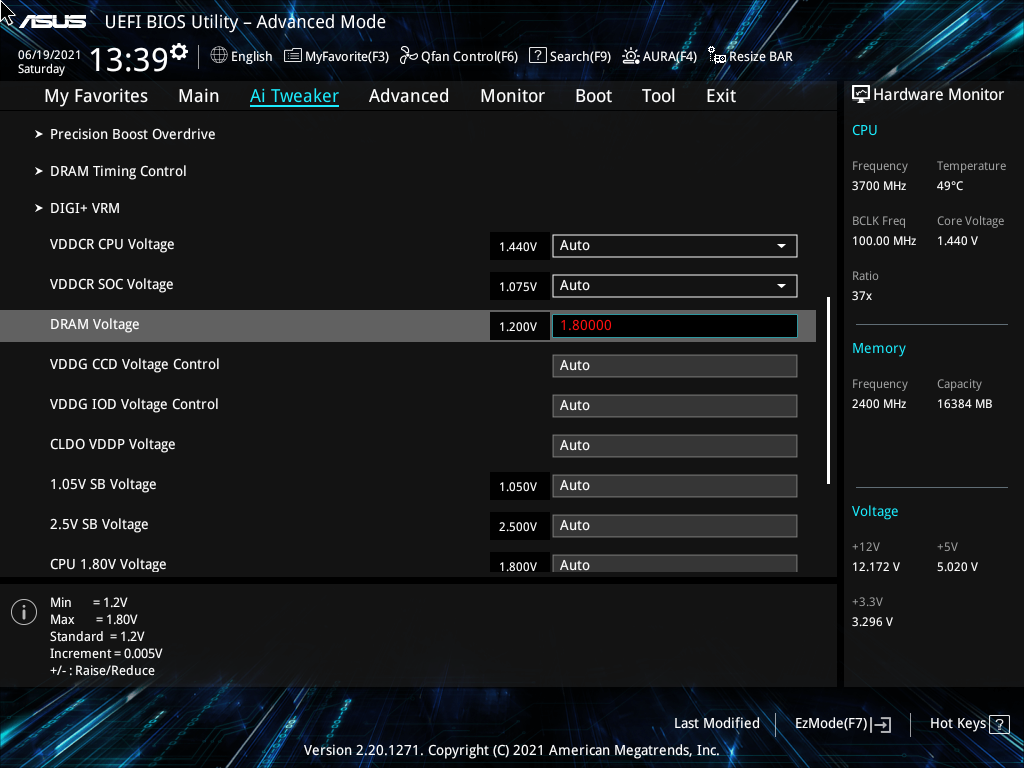The width and height of the screenshot is (1024, 768).
Task: Expand the DIGI+ VRM section
Action: [x=85, y=208]
